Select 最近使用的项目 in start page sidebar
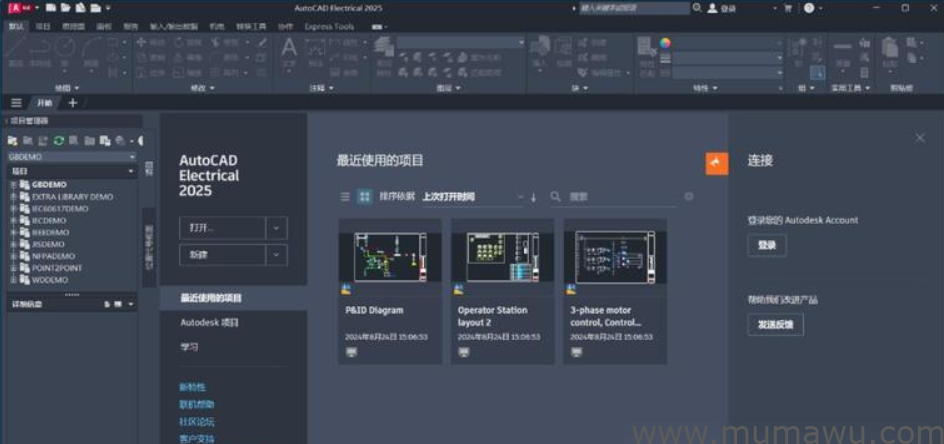The height and width of the screenshot is (444, 944). [x=234, y=298]
